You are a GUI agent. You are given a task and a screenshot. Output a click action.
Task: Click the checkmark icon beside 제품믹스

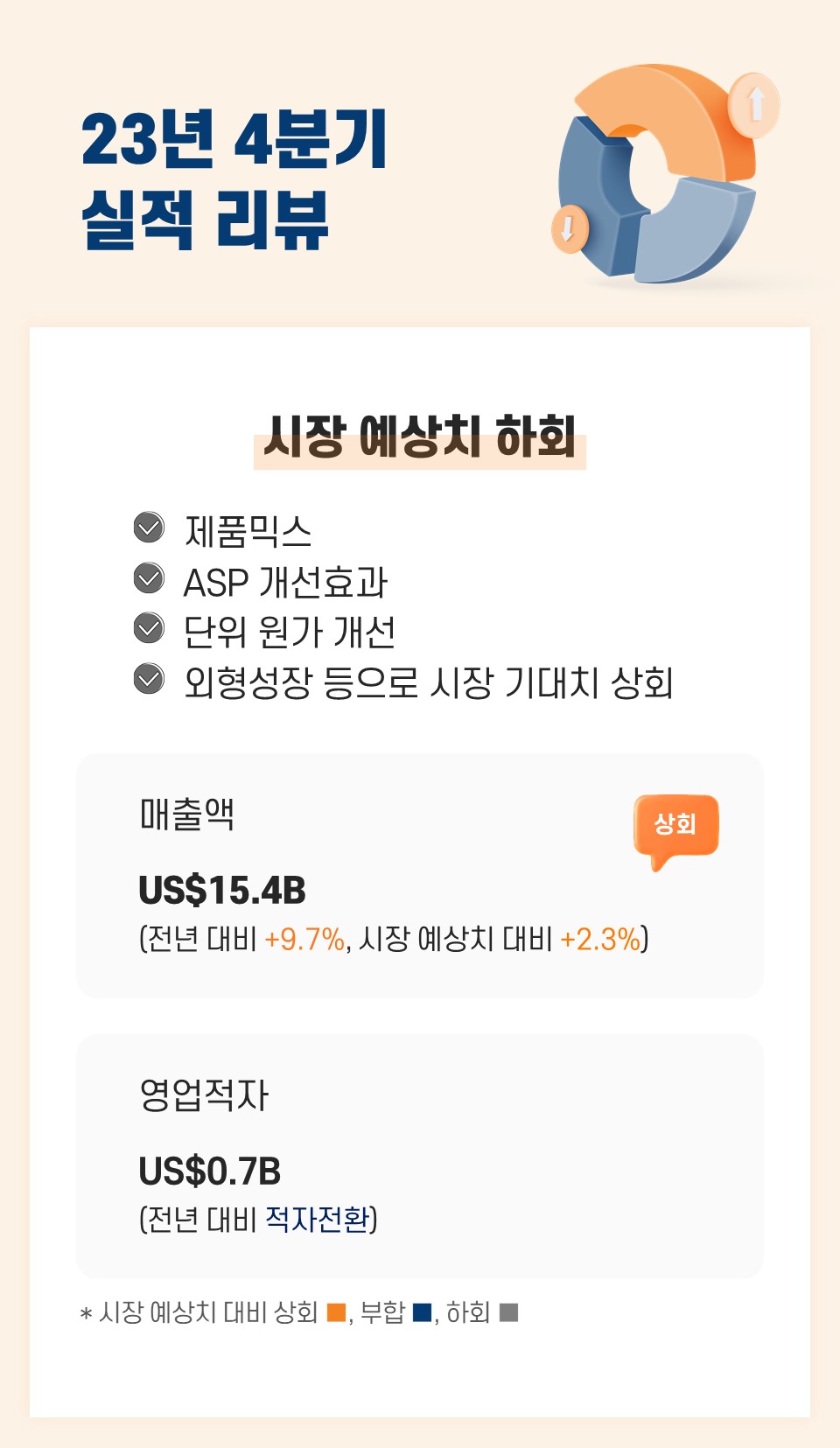coord(149,528)
